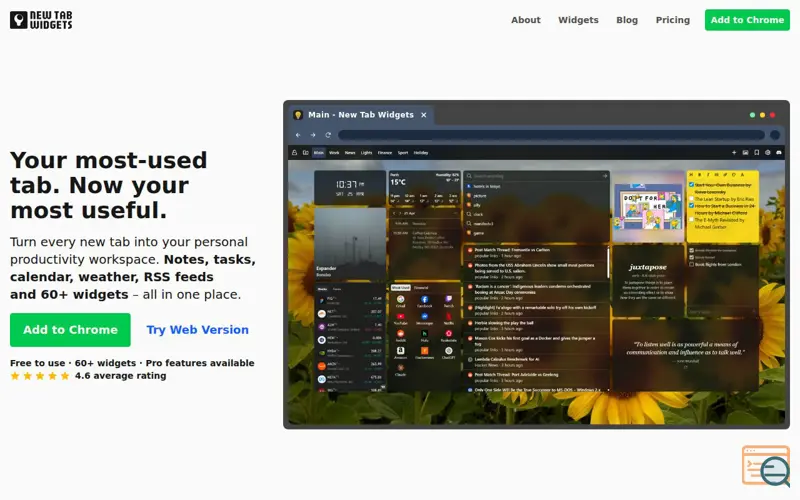Click the lock icon in widgets toolbar
Viewport: 800px width, 500px height.
[x=294, y=153]
